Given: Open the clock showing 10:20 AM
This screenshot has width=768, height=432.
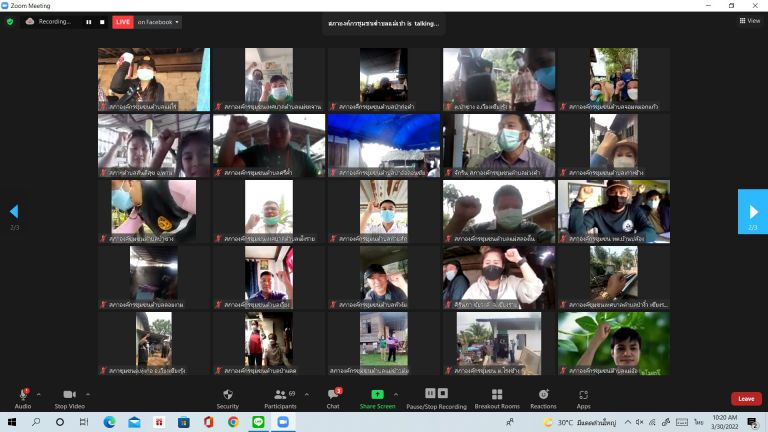Looking at the screenshot, I should 725,422.
